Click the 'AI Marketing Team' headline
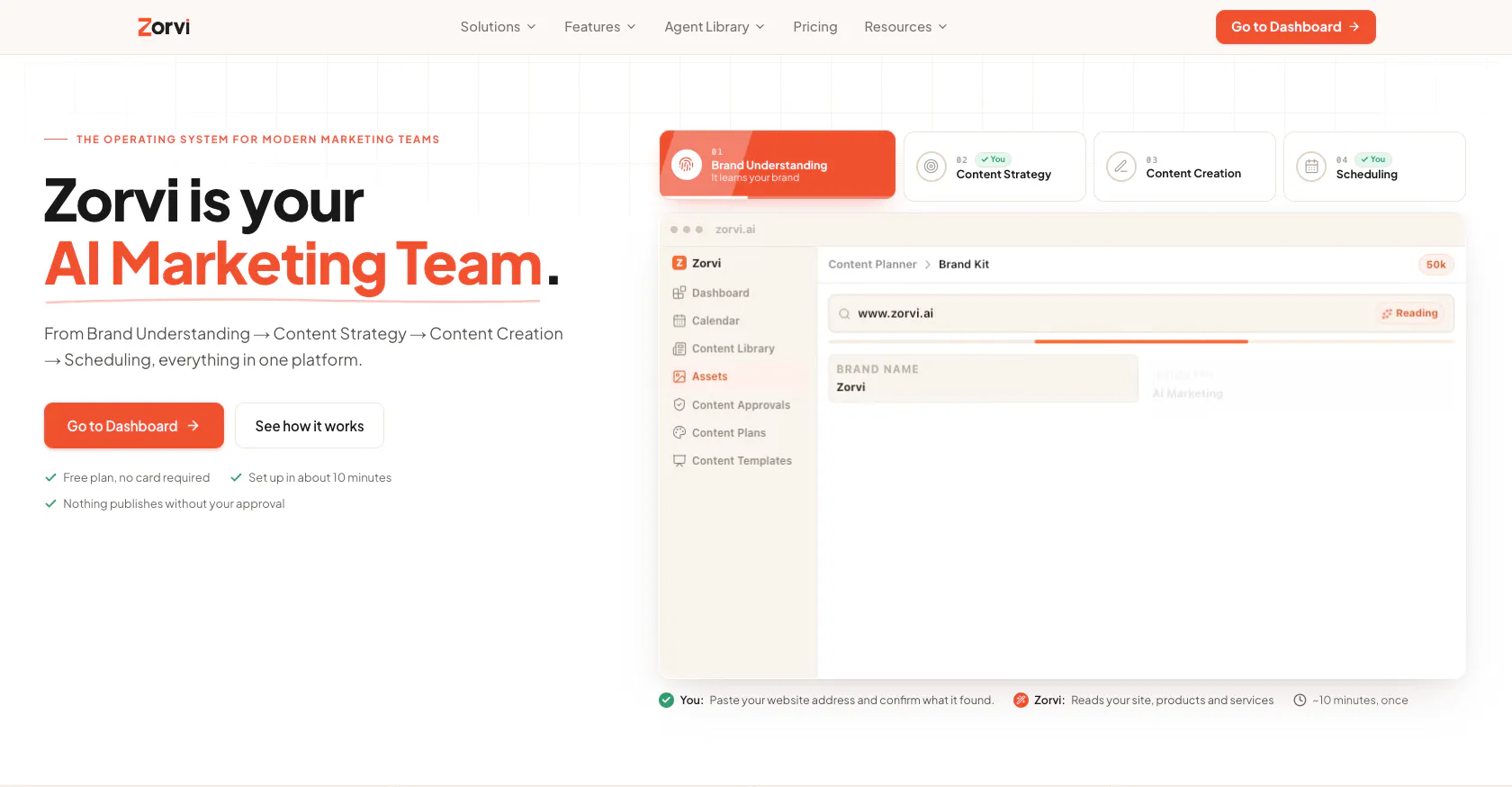Viewport: 1512px width, 787px height. pyautogui.click(x=293, y=265)
